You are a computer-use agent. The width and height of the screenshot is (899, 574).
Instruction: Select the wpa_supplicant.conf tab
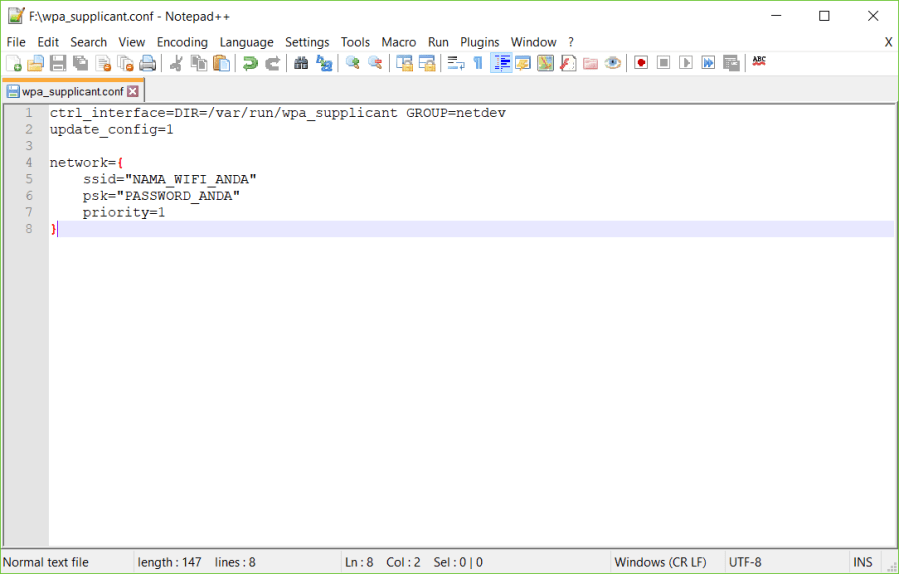point(73,91)
